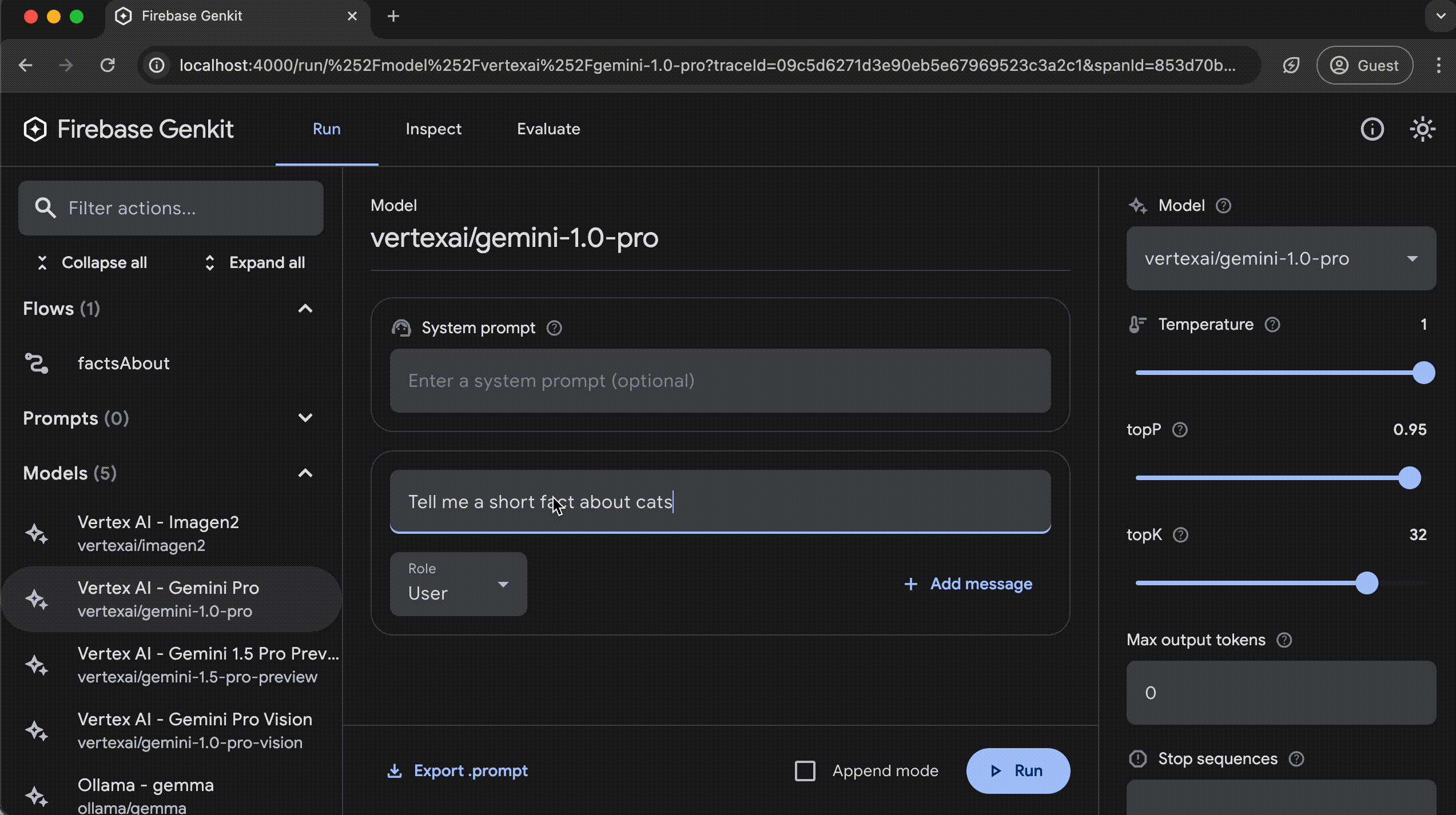
Task: Click the Firebase Genkit home icon
Action: 35,128
